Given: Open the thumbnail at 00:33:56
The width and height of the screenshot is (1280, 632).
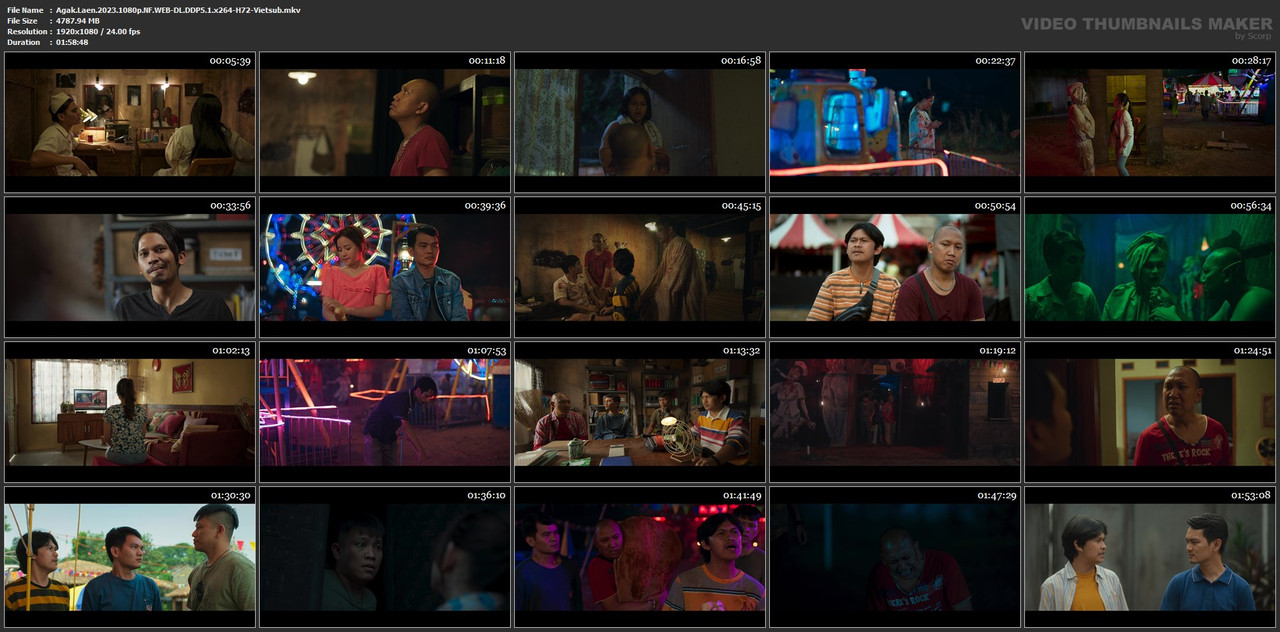Looking at the screenshot, I should click(x=130, y=267).
